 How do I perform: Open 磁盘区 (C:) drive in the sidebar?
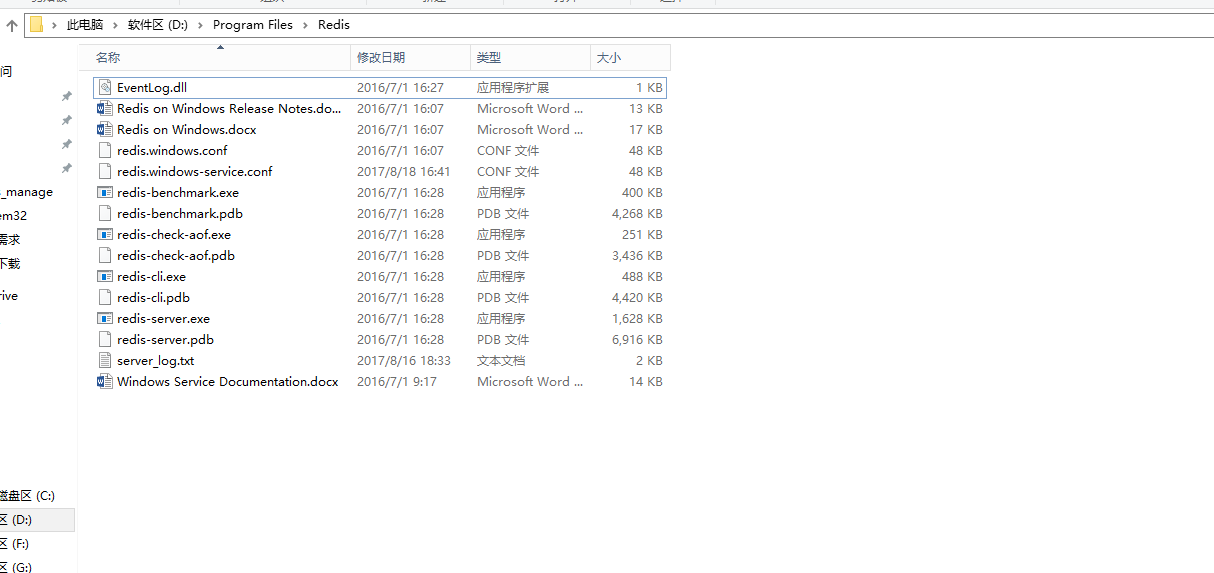pos(28,496)
